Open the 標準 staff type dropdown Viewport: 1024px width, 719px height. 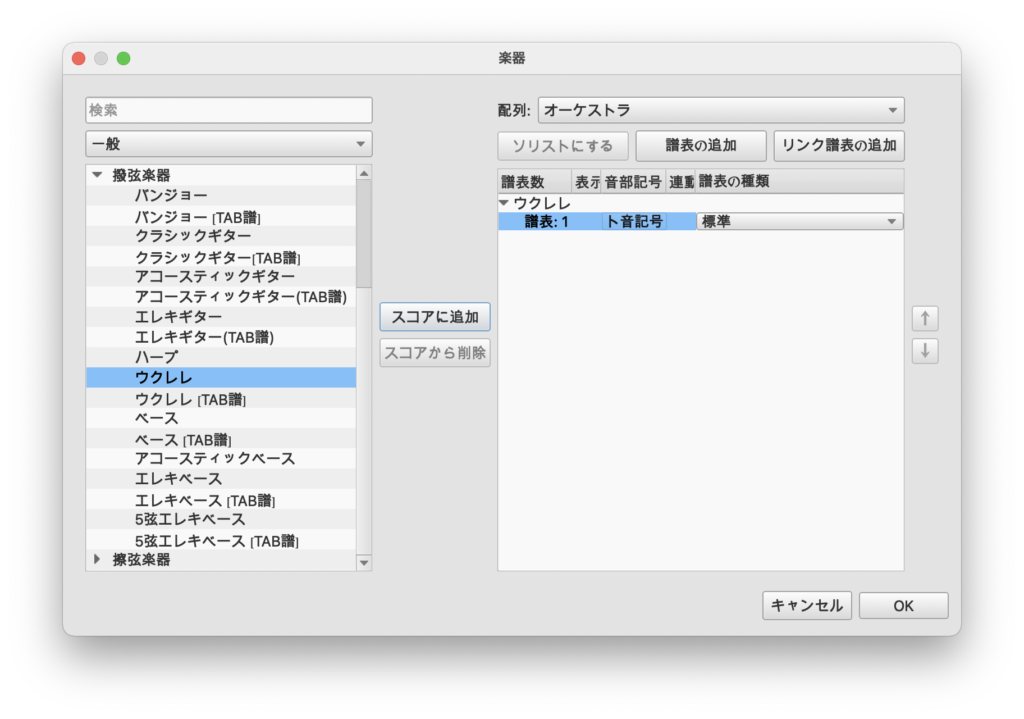coord(799,222)
